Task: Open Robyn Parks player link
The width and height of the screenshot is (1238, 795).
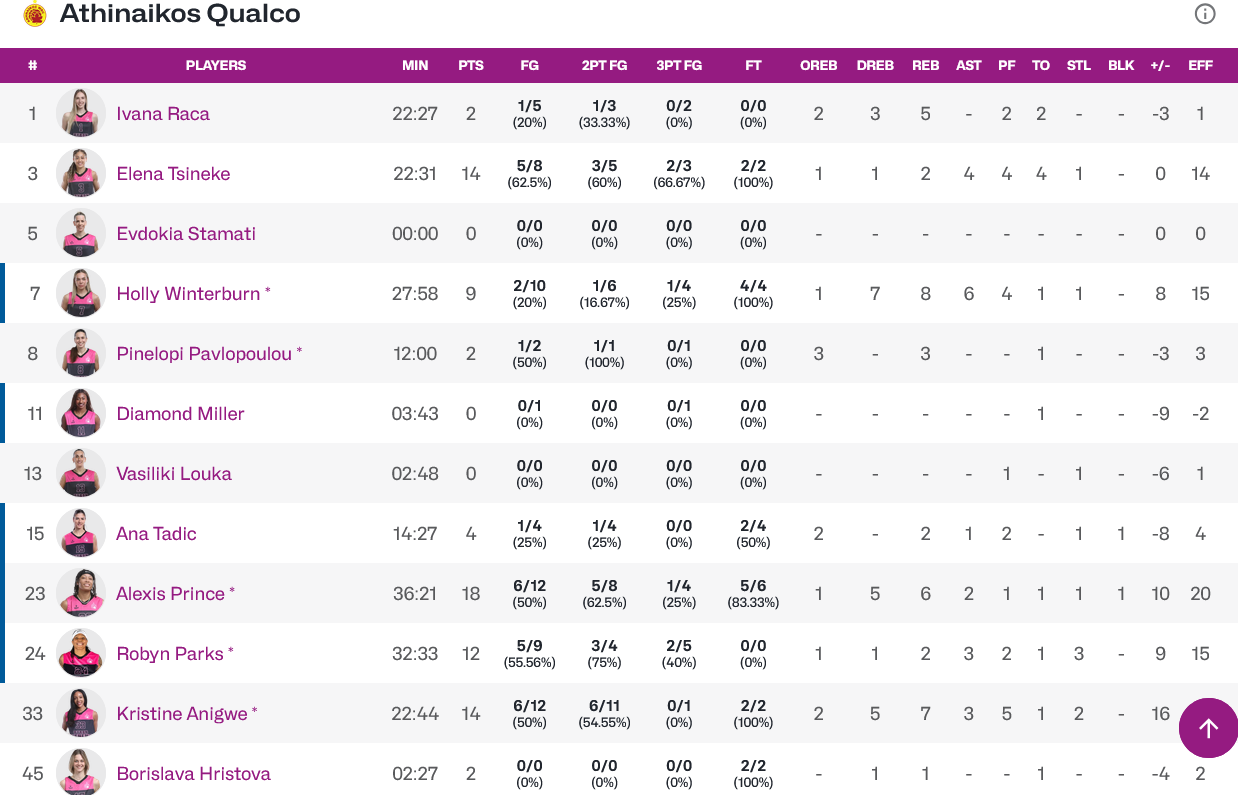Action: 170,653
